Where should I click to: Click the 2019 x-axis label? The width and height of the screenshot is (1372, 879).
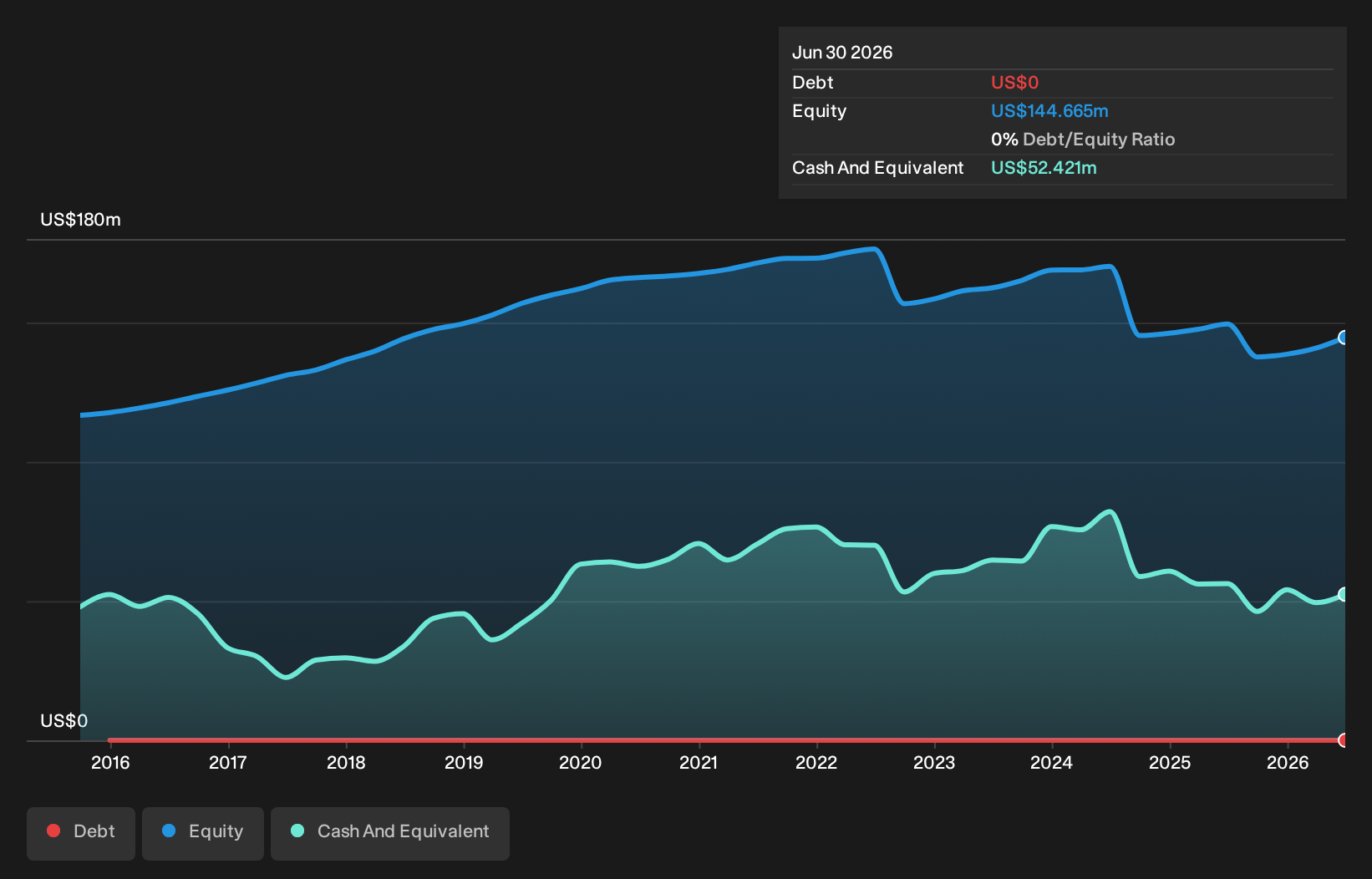(x=464, y=763)
